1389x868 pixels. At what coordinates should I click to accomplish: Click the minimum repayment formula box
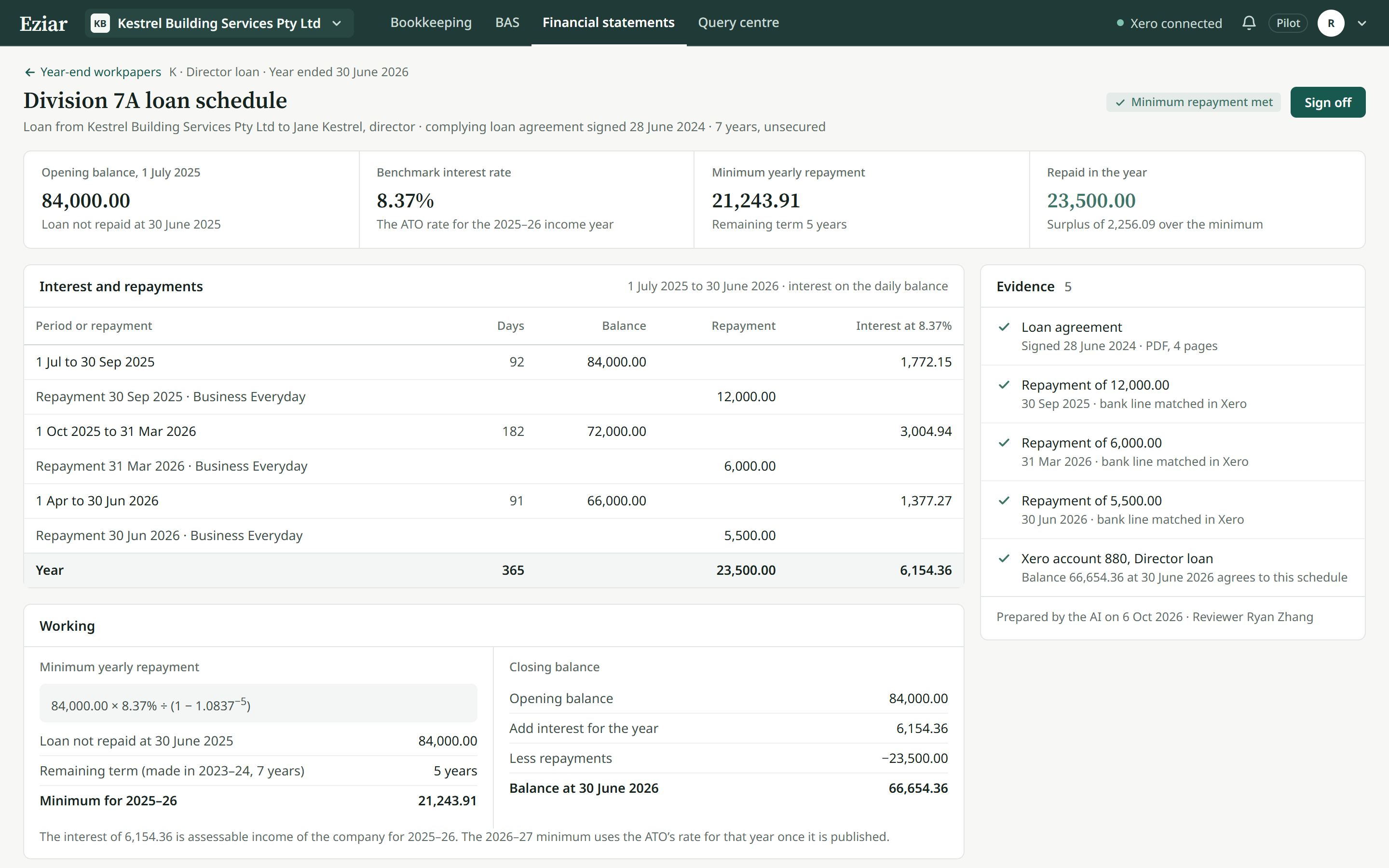coord(259,703)
